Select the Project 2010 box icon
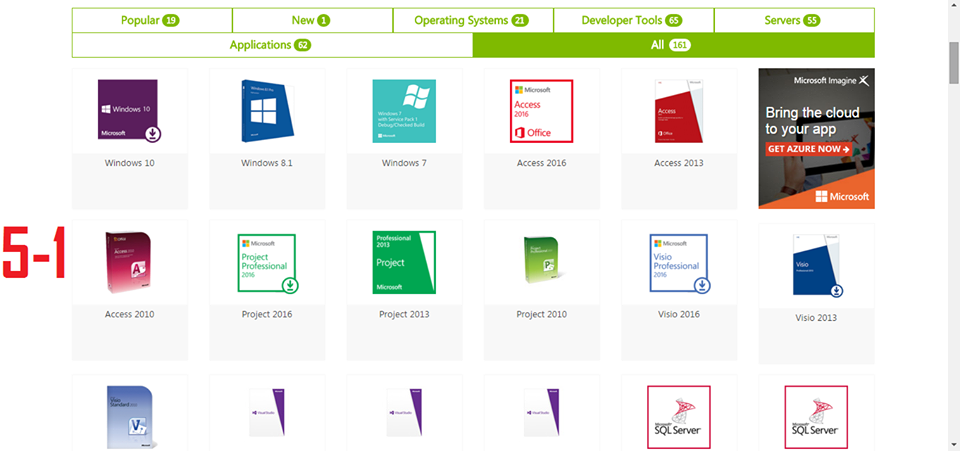 541,264
